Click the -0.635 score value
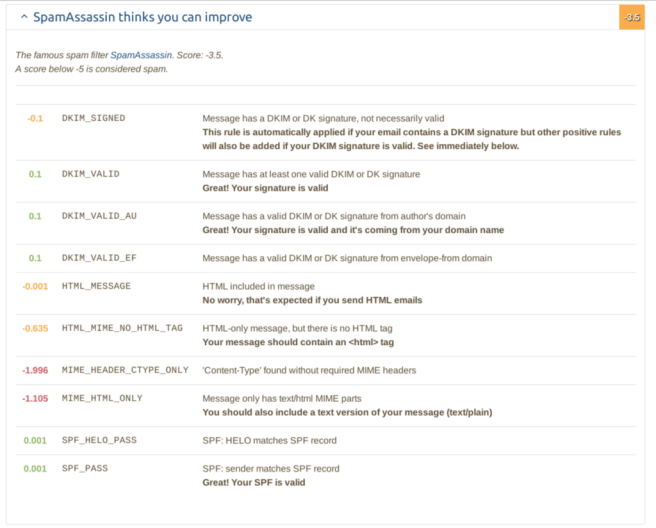This screenshot has height=528, width=656. pyautogui.click(x=36, y=328)
